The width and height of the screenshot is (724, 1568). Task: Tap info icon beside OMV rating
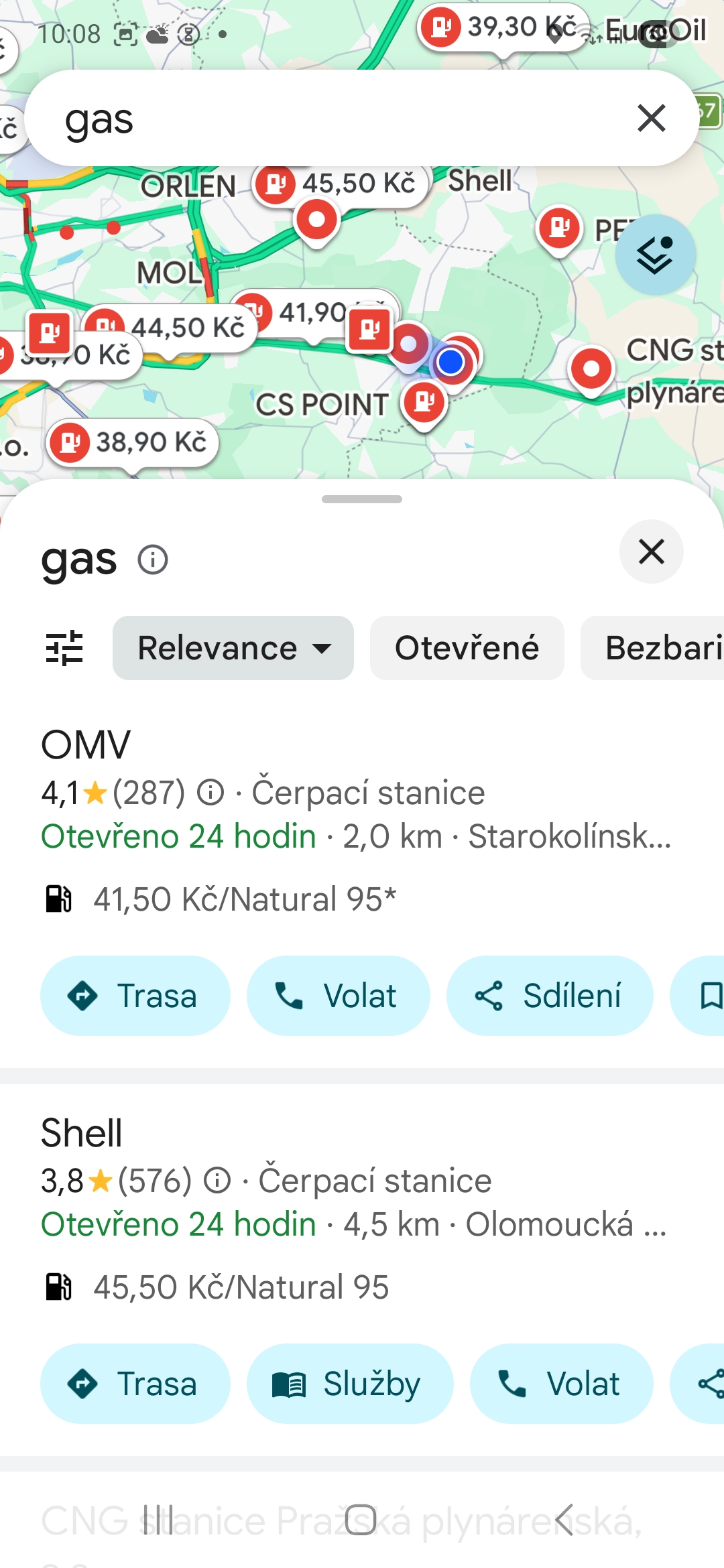[x=210, y=793]
